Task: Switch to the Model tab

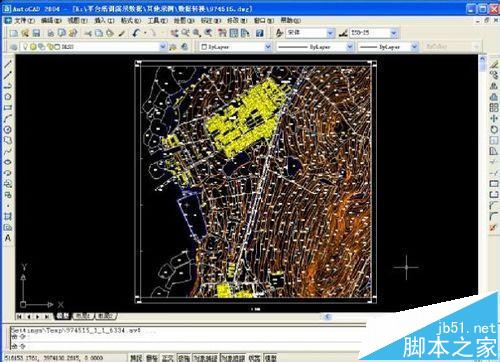Action: click(63, 316)
